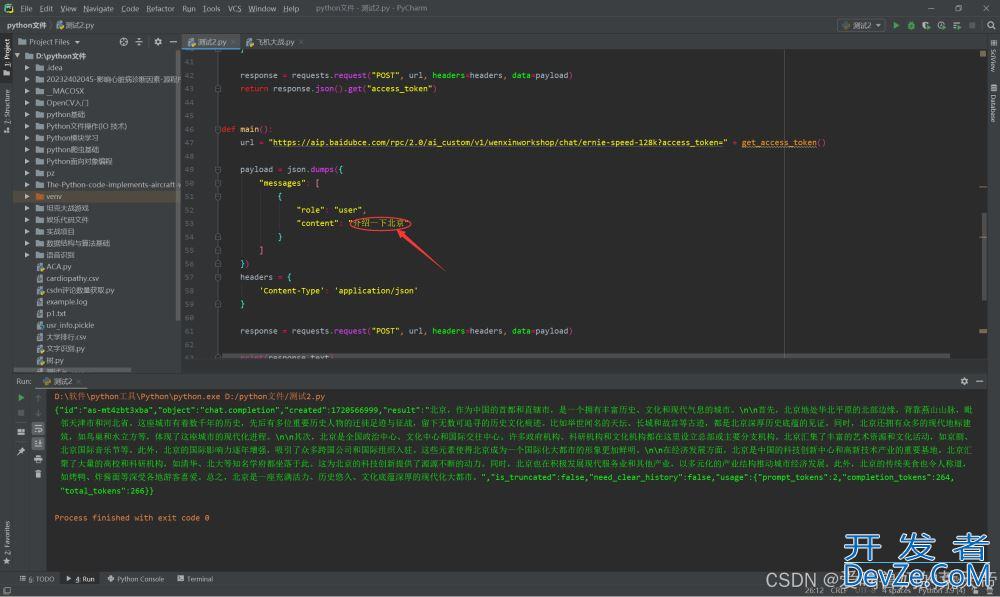Expand the __MACOSX folder arrow
Viewport: 1000px width, 597px height.
tap(27, 91)
